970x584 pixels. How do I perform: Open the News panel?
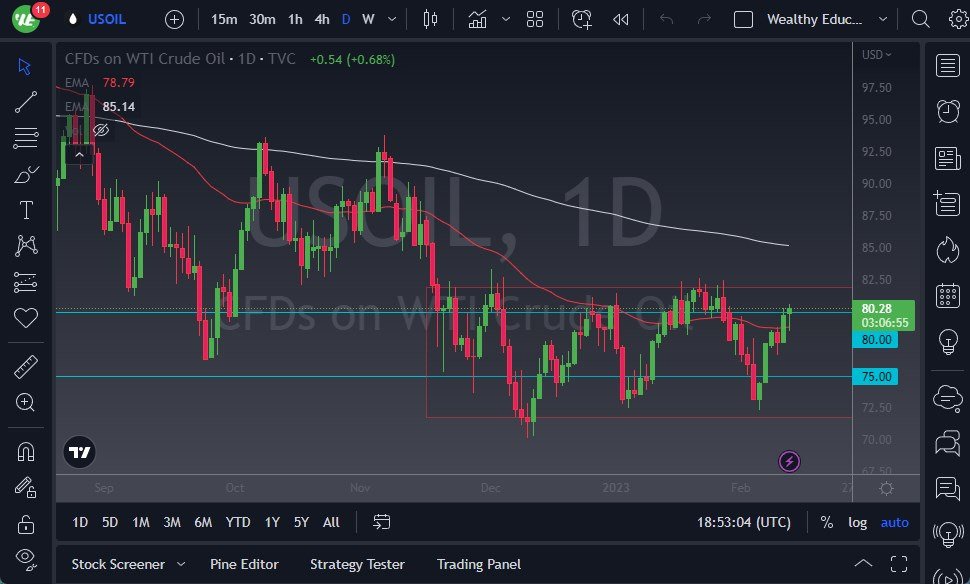coord(948,158)
